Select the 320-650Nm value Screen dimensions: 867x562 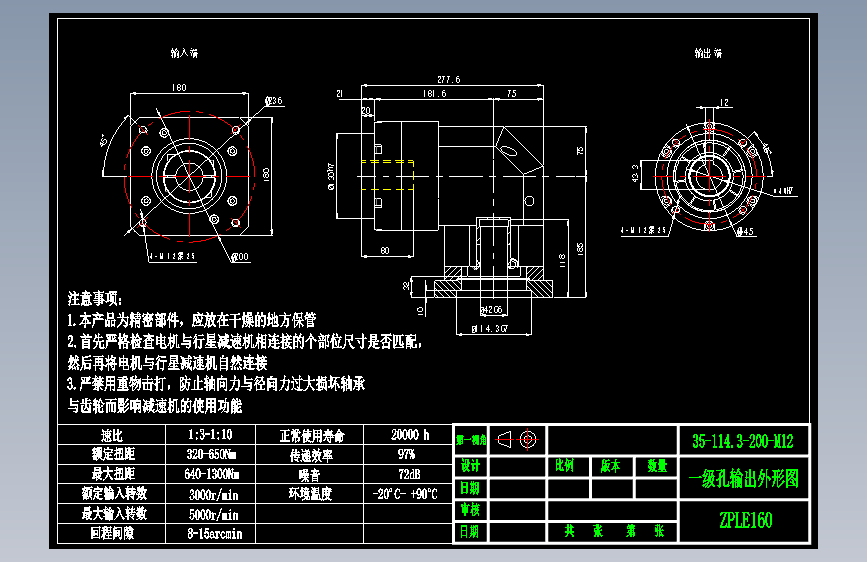[211, 455]
